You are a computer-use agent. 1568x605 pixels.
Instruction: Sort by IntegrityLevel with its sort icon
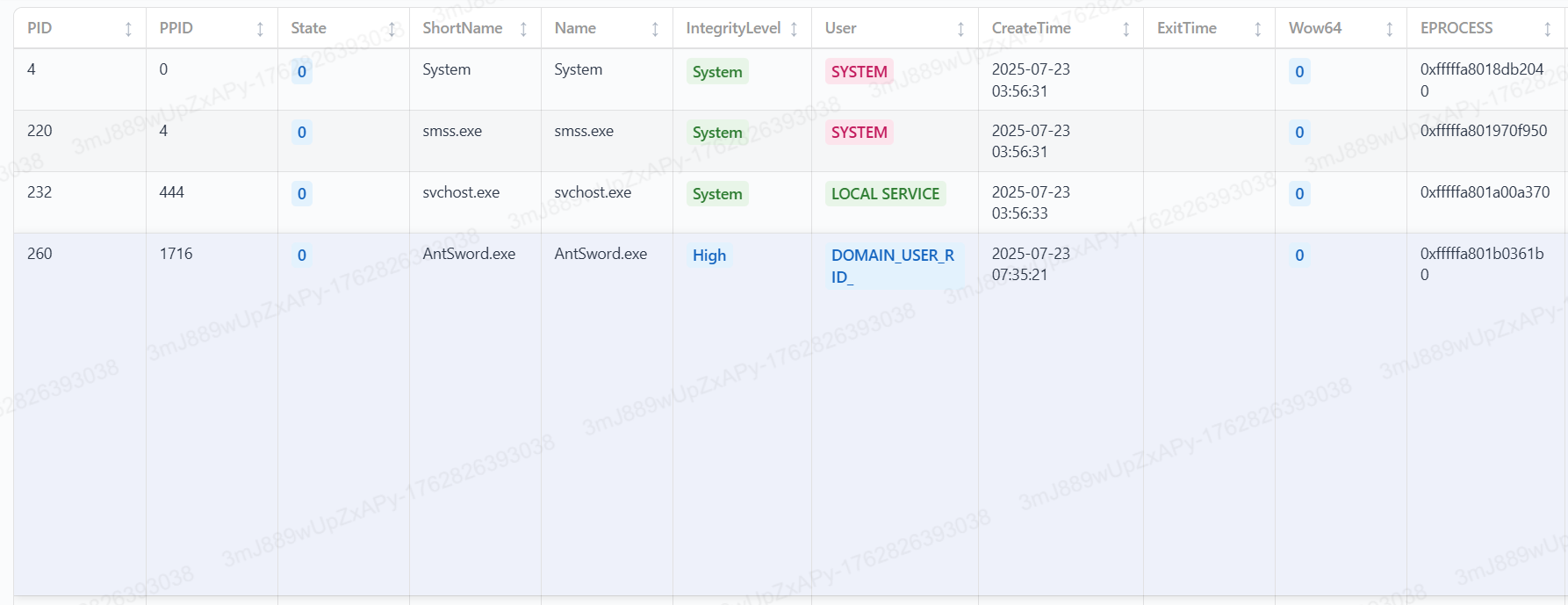pos(794,29)
